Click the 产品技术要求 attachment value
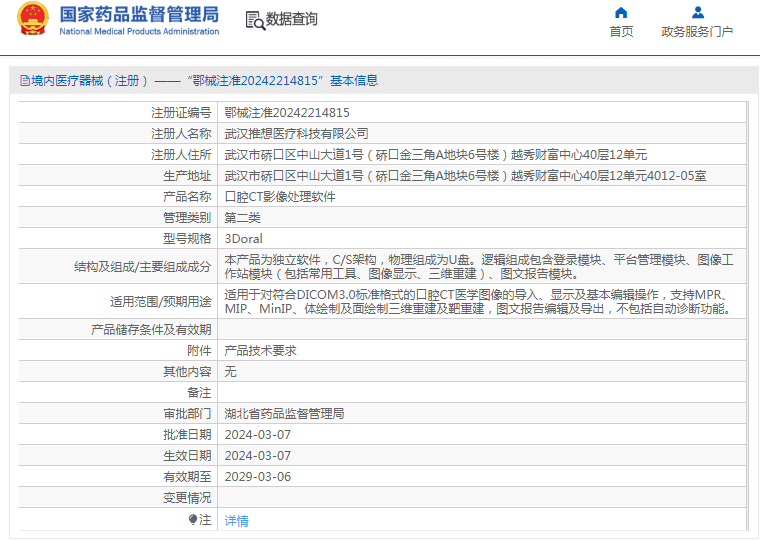 coord(260,350)
